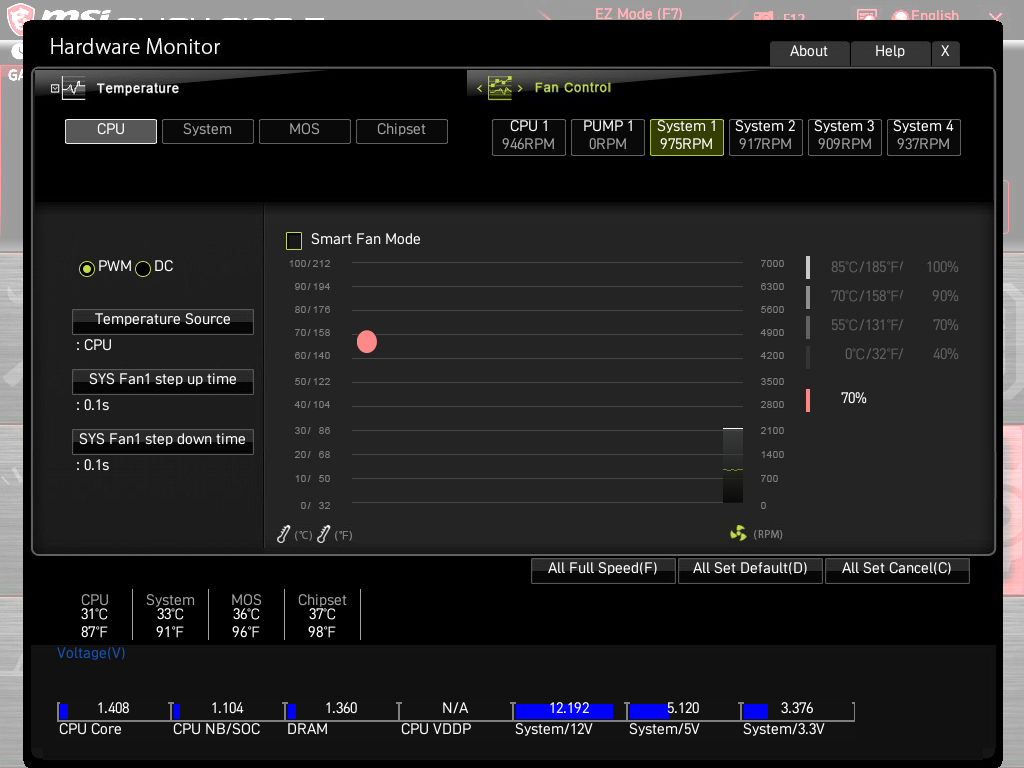Click System/12V voltage 12.192 bar
1024x768 pixels.
568,710
